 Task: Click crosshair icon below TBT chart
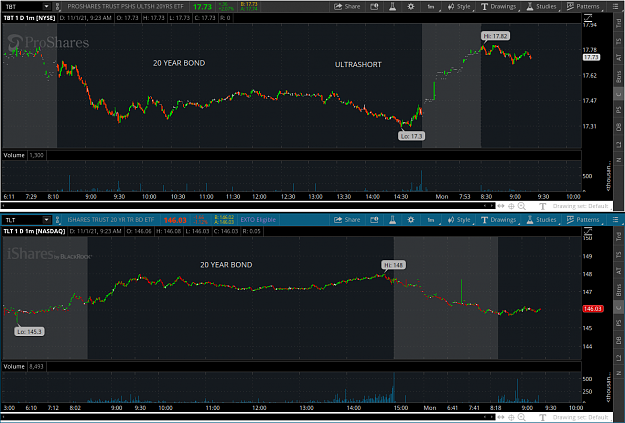pyautogui.click(x=511, y=206)
